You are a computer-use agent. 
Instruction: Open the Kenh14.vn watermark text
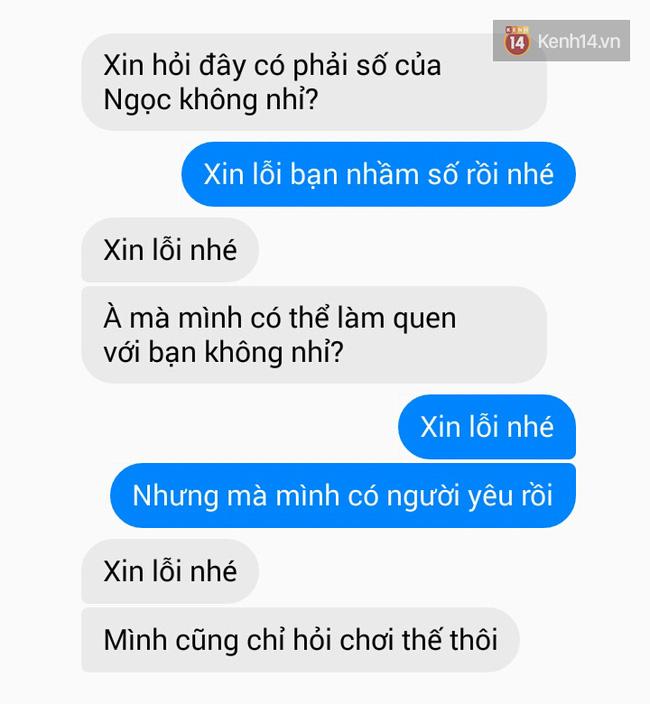point(579,42)
